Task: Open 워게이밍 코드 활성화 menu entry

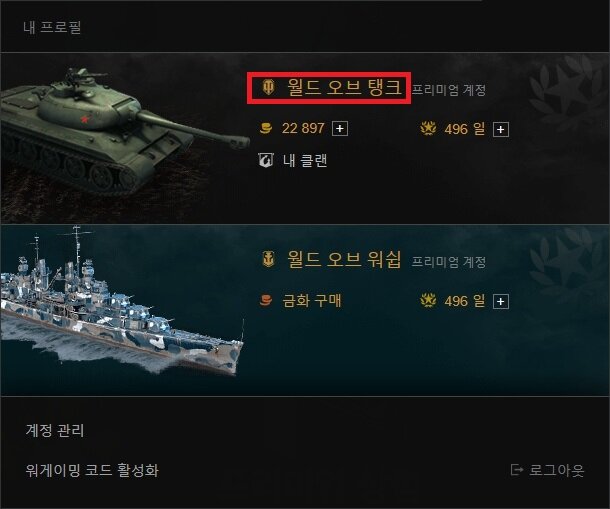Action: (x=92, y=470)
